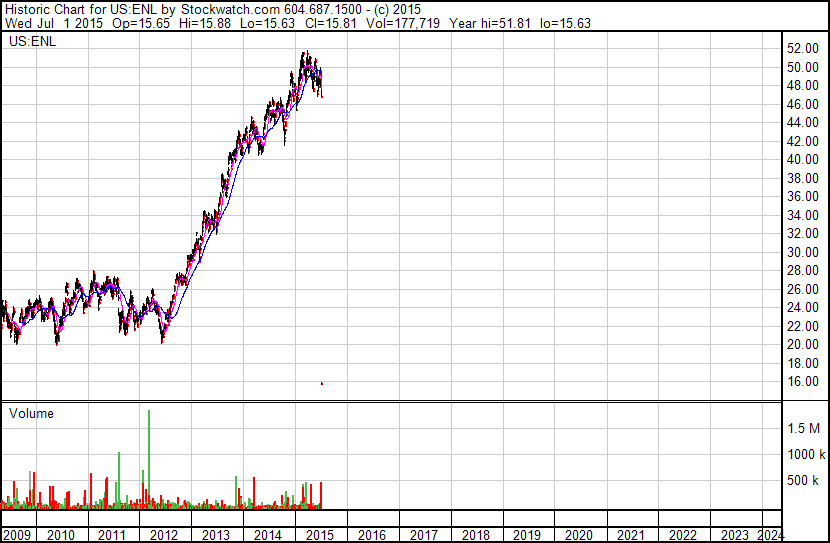The image size is (830, 543).
Task: Click the isolated red price mark near 16.00
Action: [x=321, y=383]
